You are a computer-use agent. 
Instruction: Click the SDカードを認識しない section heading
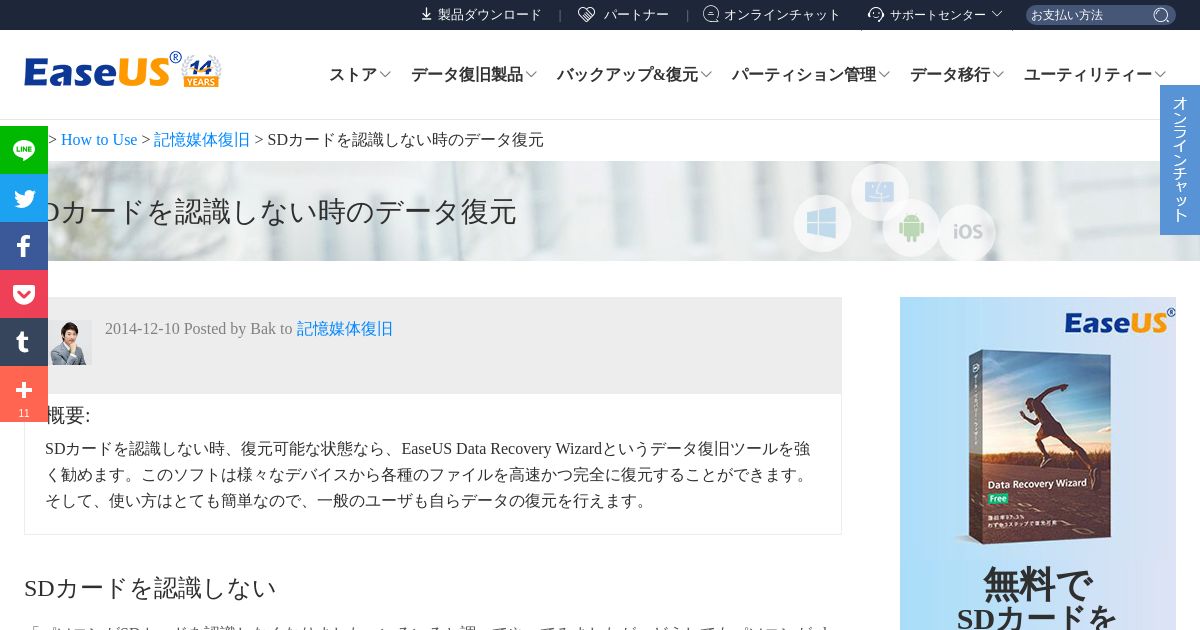tap(150, 588)
